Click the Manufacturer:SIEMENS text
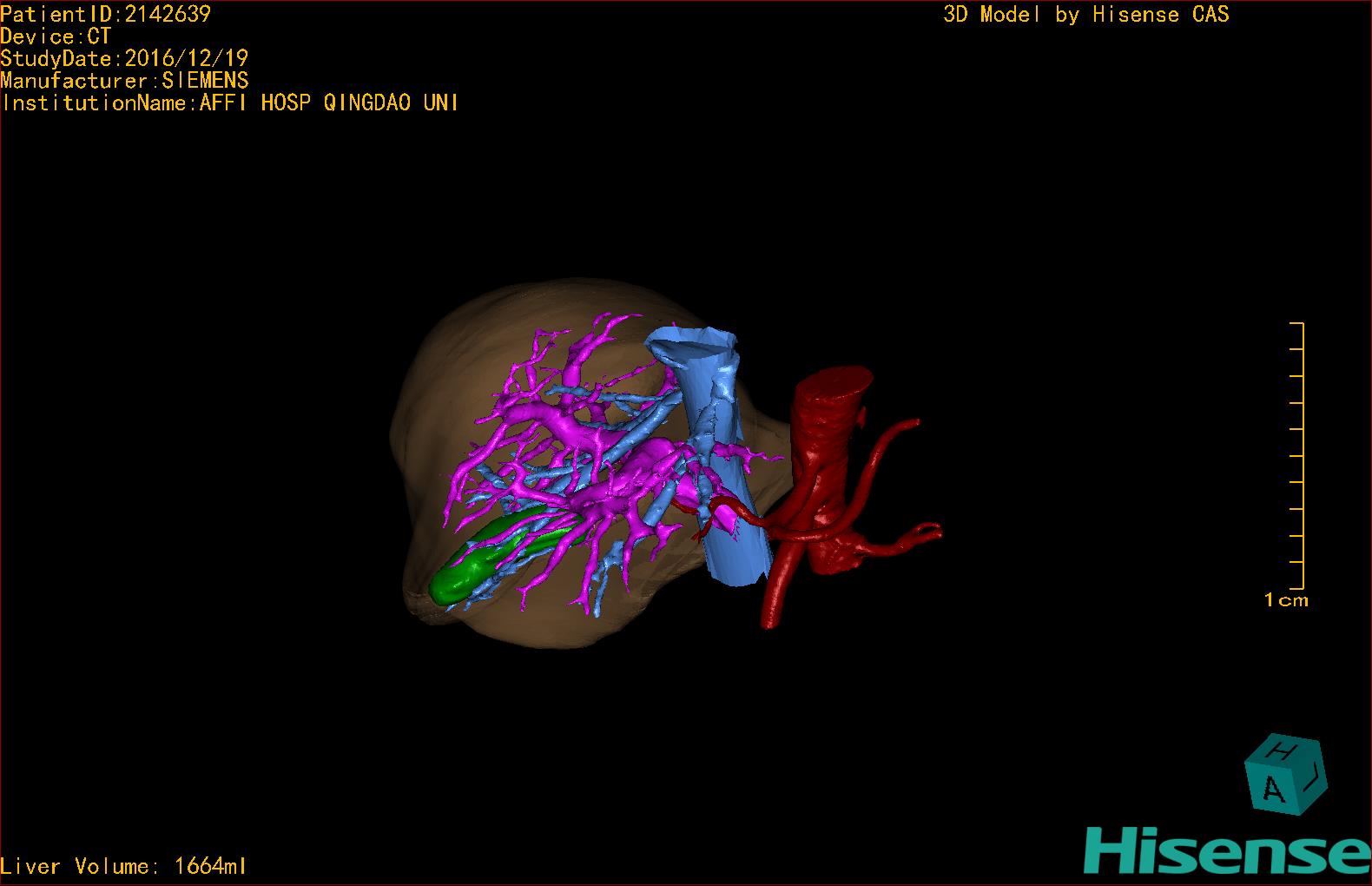 124,81
